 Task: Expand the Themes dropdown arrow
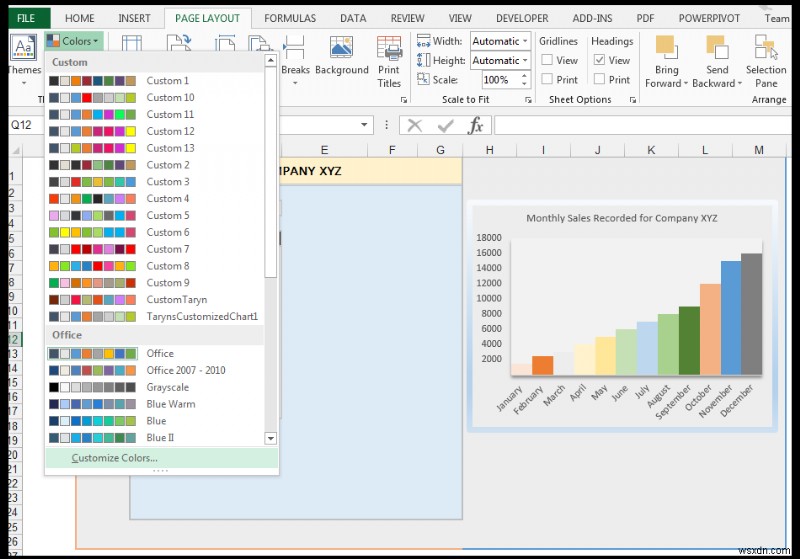point(24,83)
